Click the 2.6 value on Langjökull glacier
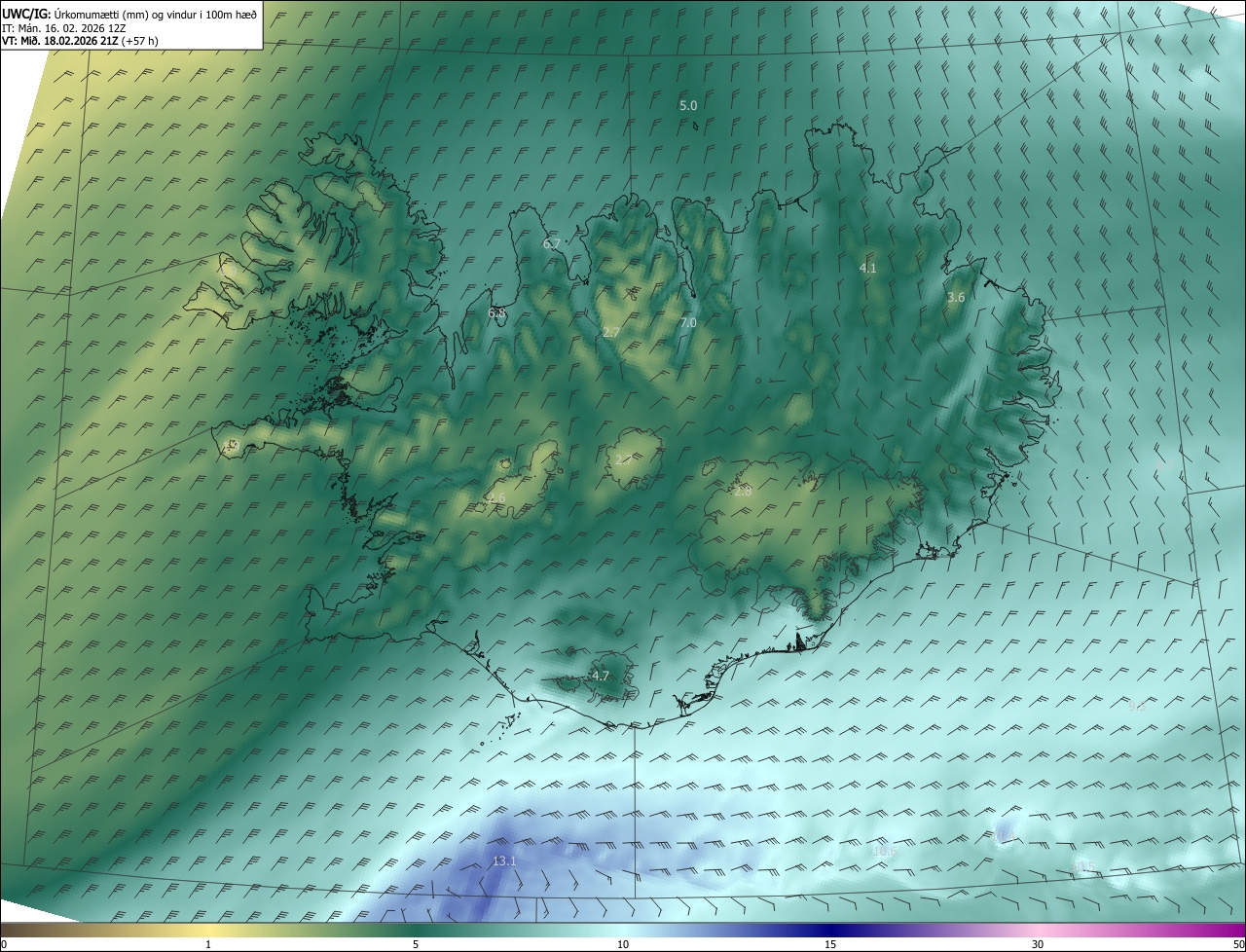The image size is (1246, 952). [496, 498]
